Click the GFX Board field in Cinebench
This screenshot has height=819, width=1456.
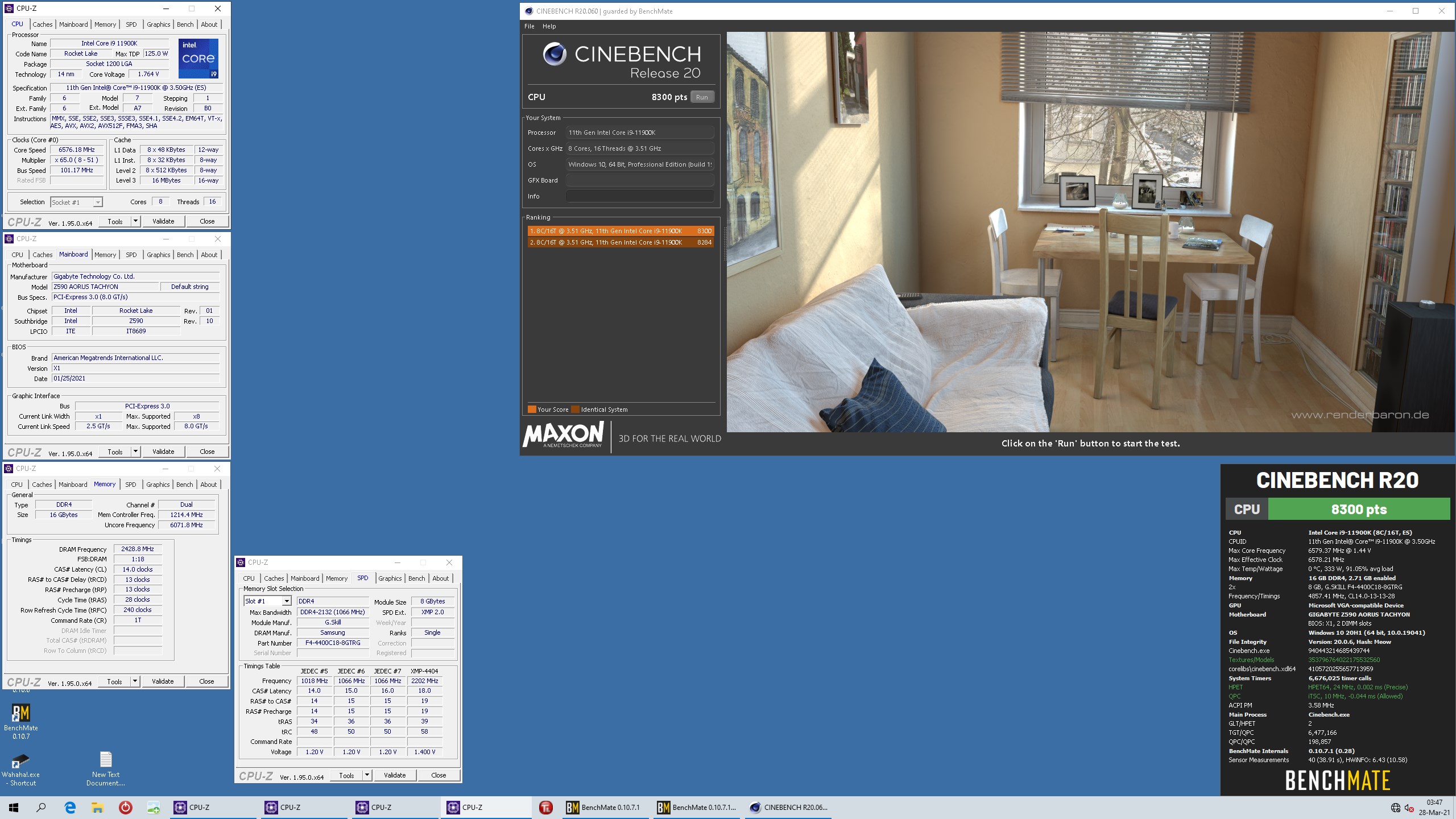(x=640, y=180)
